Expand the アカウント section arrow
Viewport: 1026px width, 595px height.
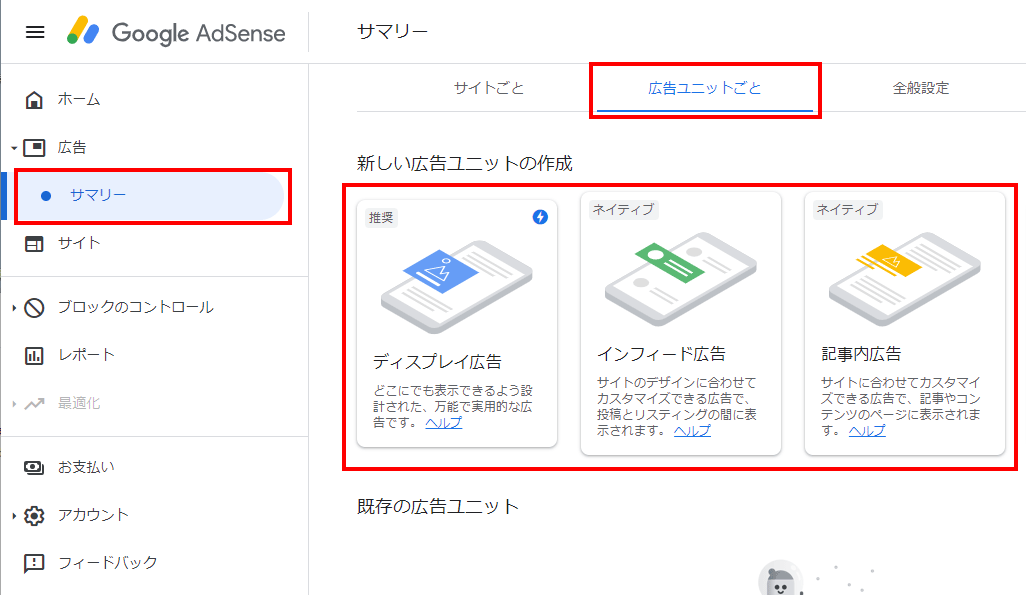(14, 516)
